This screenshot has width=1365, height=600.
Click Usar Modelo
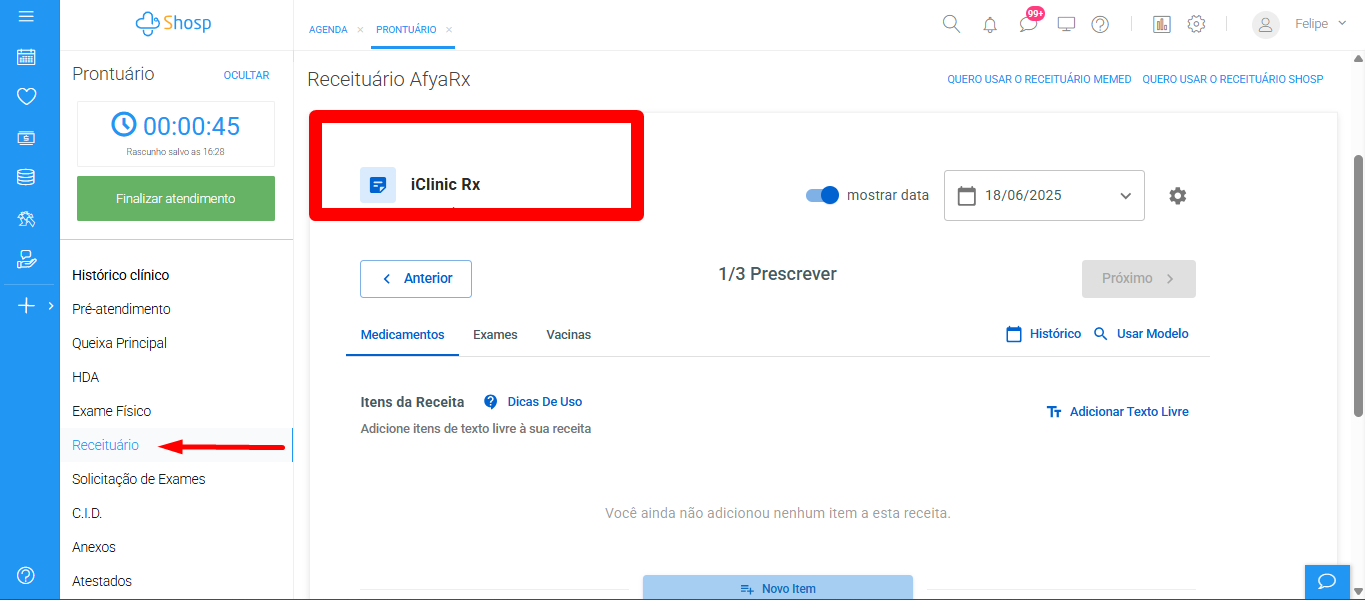click(1141, 334)
